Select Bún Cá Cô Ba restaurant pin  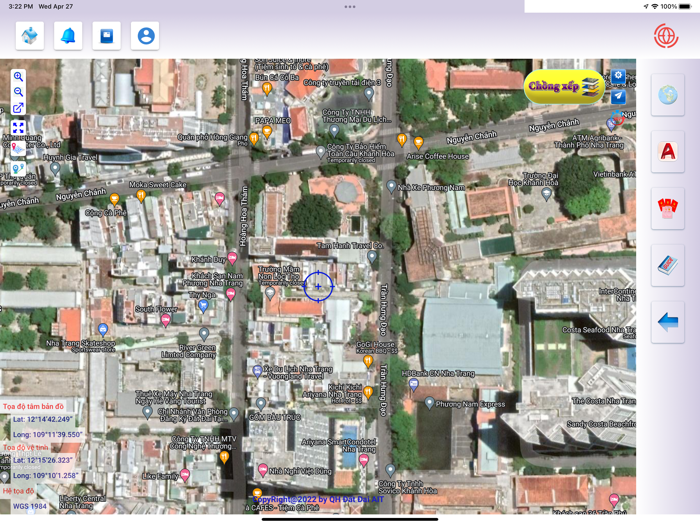(x=267, y=88)
